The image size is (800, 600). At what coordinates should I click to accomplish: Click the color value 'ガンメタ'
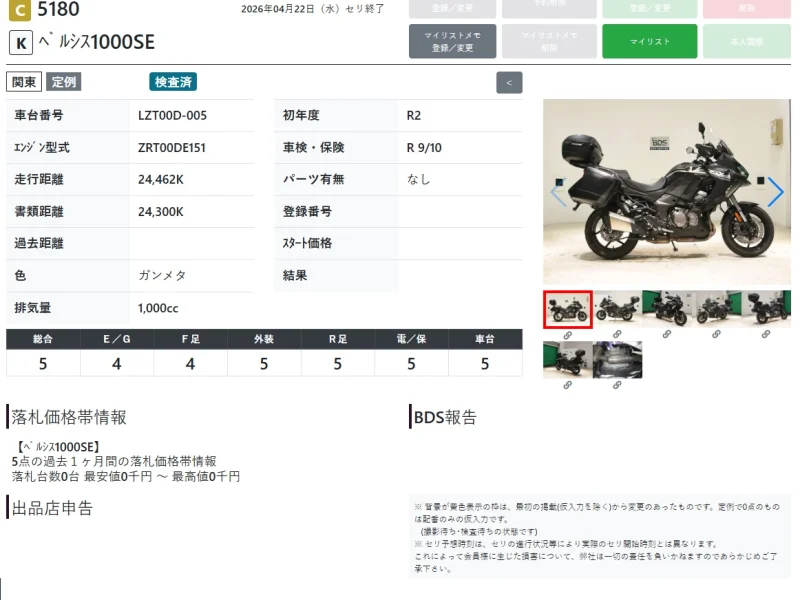coord(162,276)
